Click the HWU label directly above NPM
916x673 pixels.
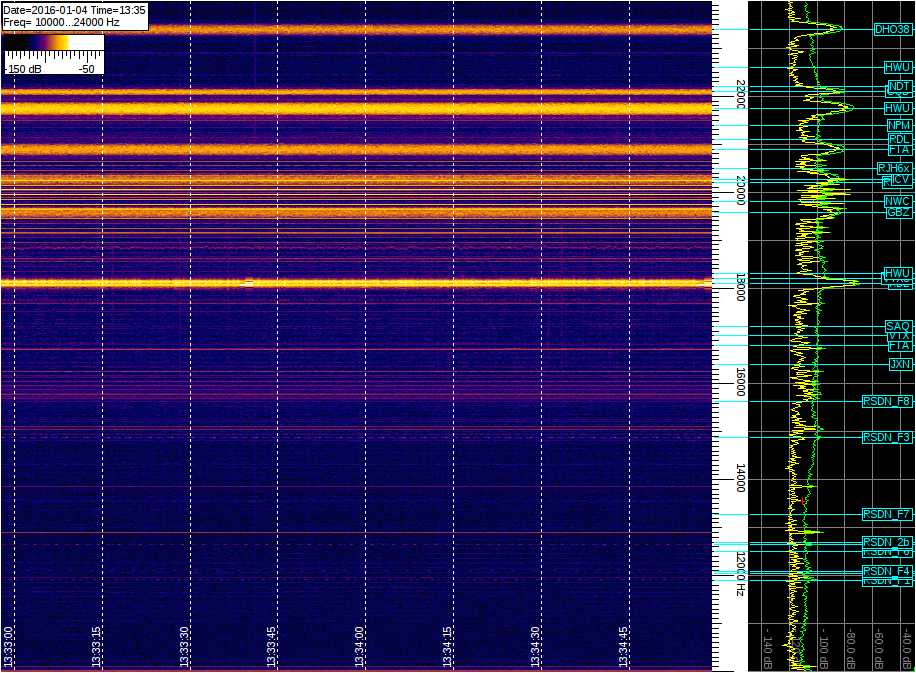(x=897, y=108)
